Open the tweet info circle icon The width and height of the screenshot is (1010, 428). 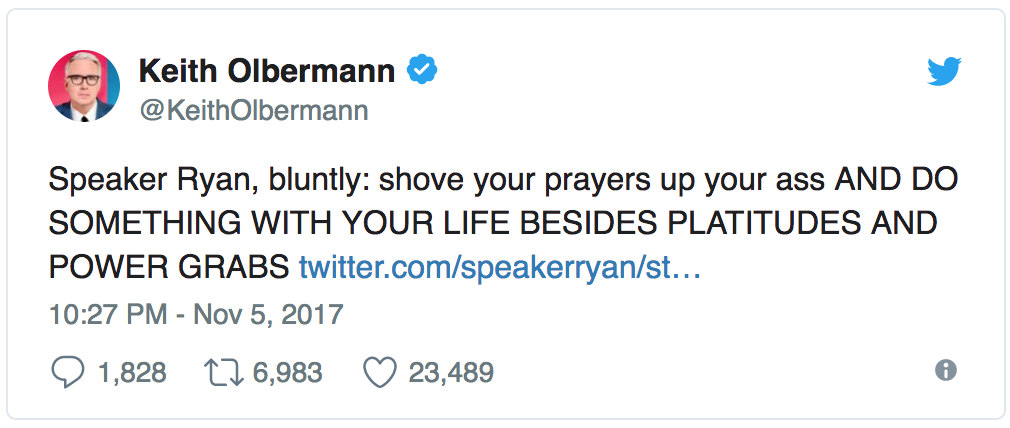pyautogui.click(x=945, y=371)
